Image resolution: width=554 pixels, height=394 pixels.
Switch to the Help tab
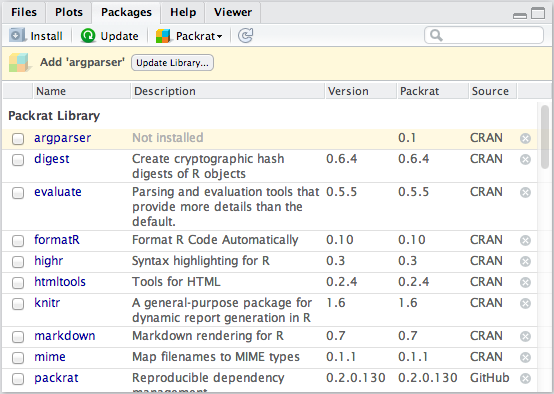pyautogui.click(x=183, y=12)
